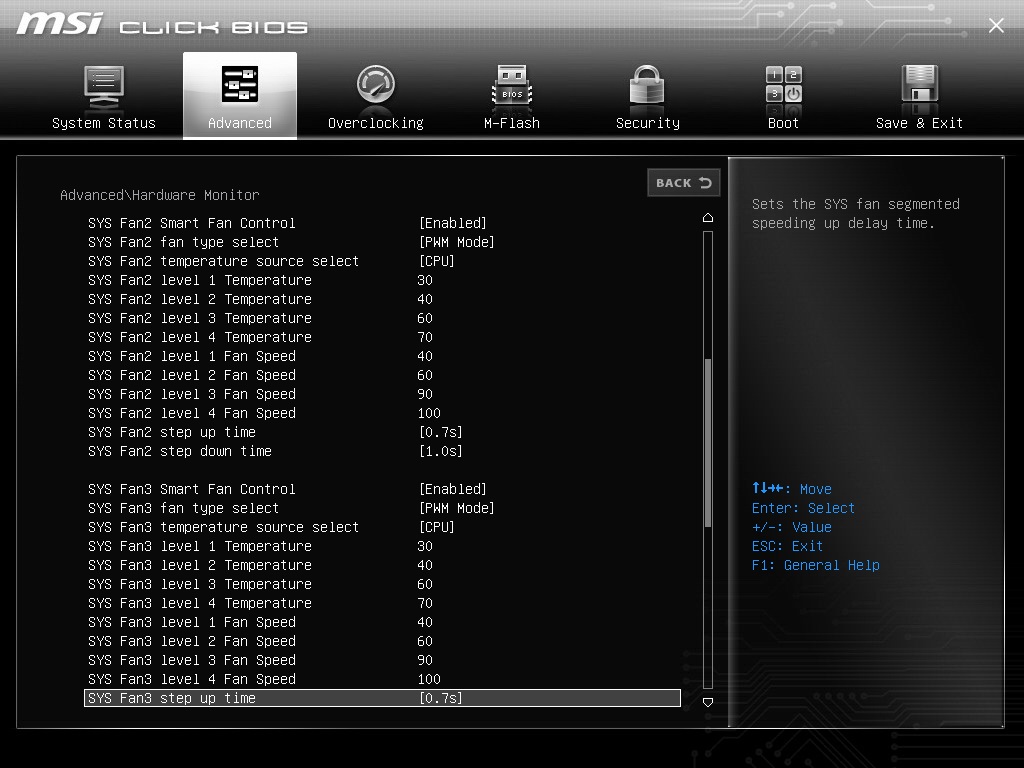This screenshot has width=1024, height=768.
Task: Open SYS Fan3 temperature source [CPU] option
Action: (436, 527)
